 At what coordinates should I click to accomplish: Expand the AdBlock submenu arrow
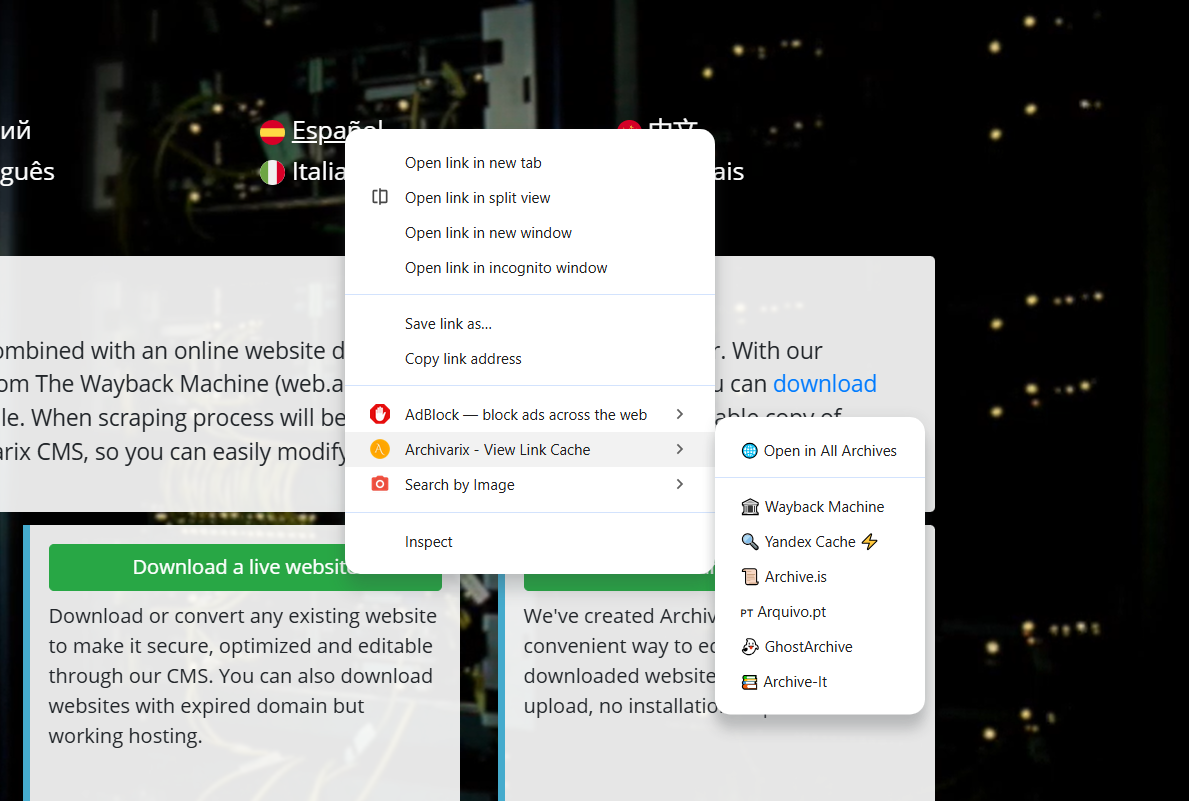680,414
